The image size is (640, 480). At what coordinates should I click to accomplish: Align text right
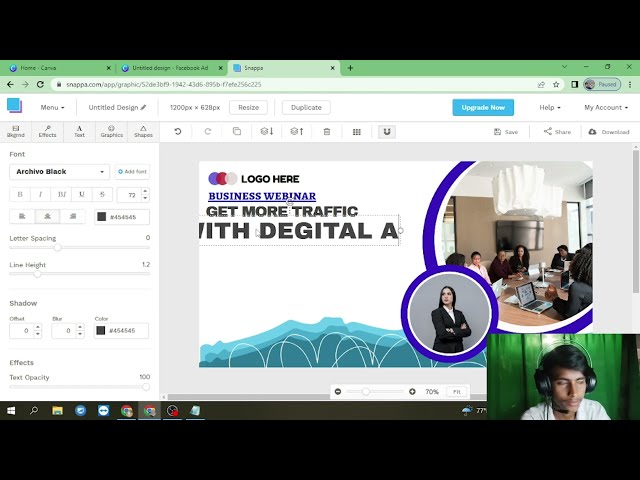point(73,216)
